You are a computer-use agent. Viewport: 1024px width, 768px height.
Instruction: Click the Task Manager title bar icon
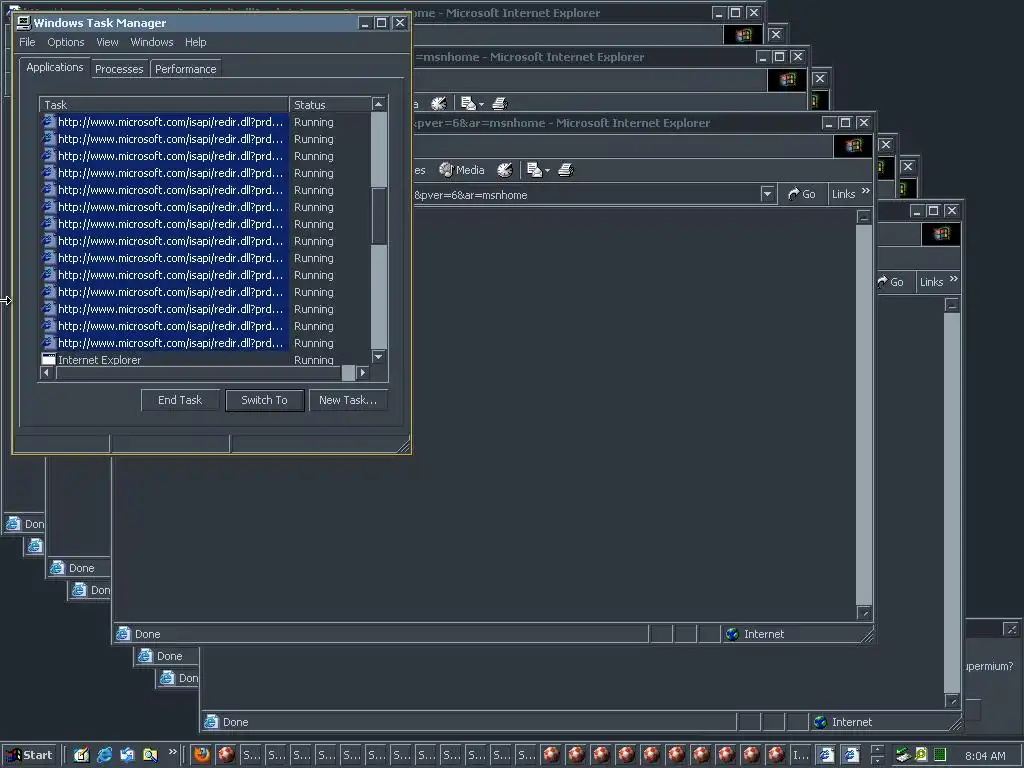coord(24,23)
